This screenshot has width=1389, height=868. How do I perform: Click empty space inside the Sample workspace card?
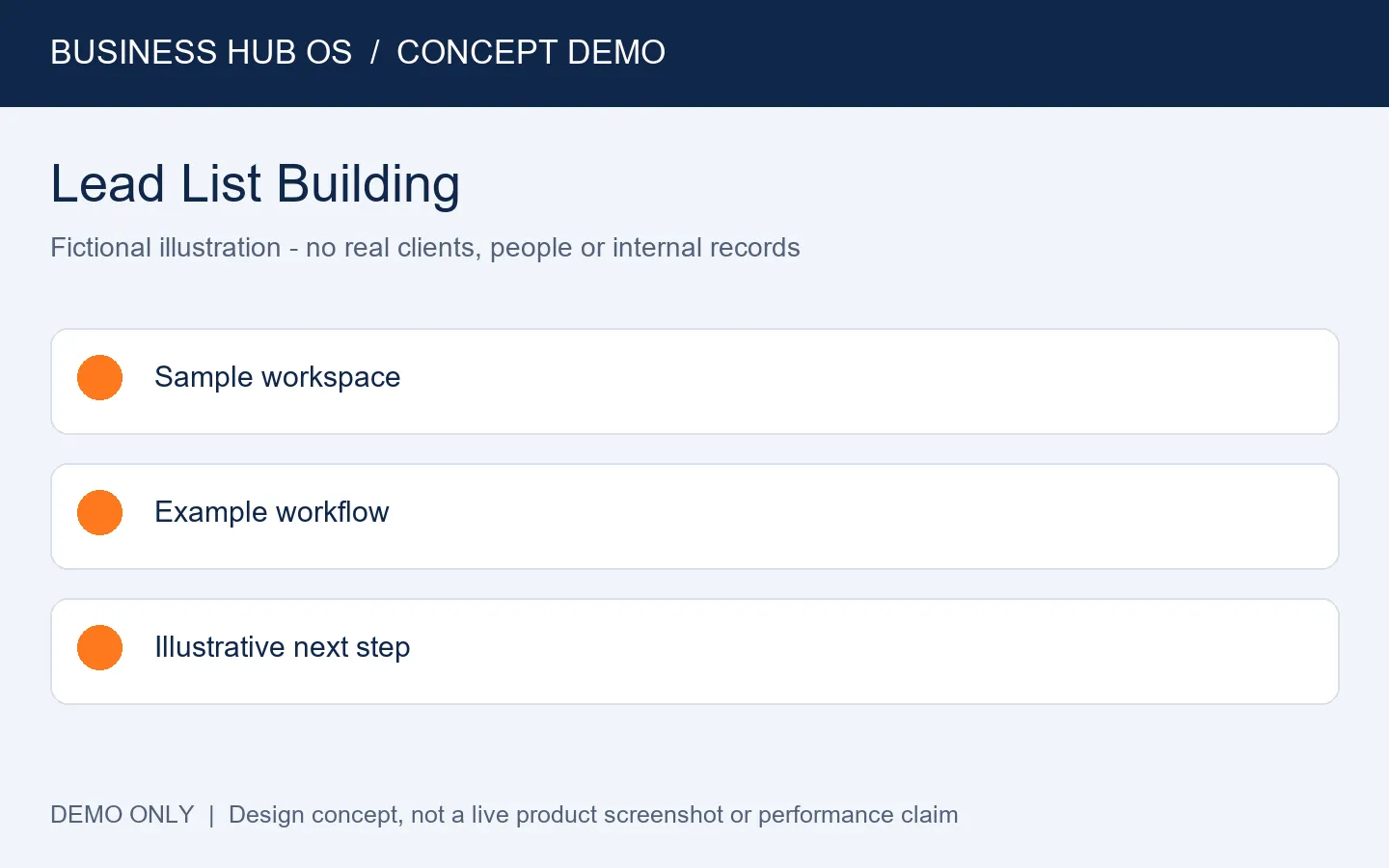868,381
